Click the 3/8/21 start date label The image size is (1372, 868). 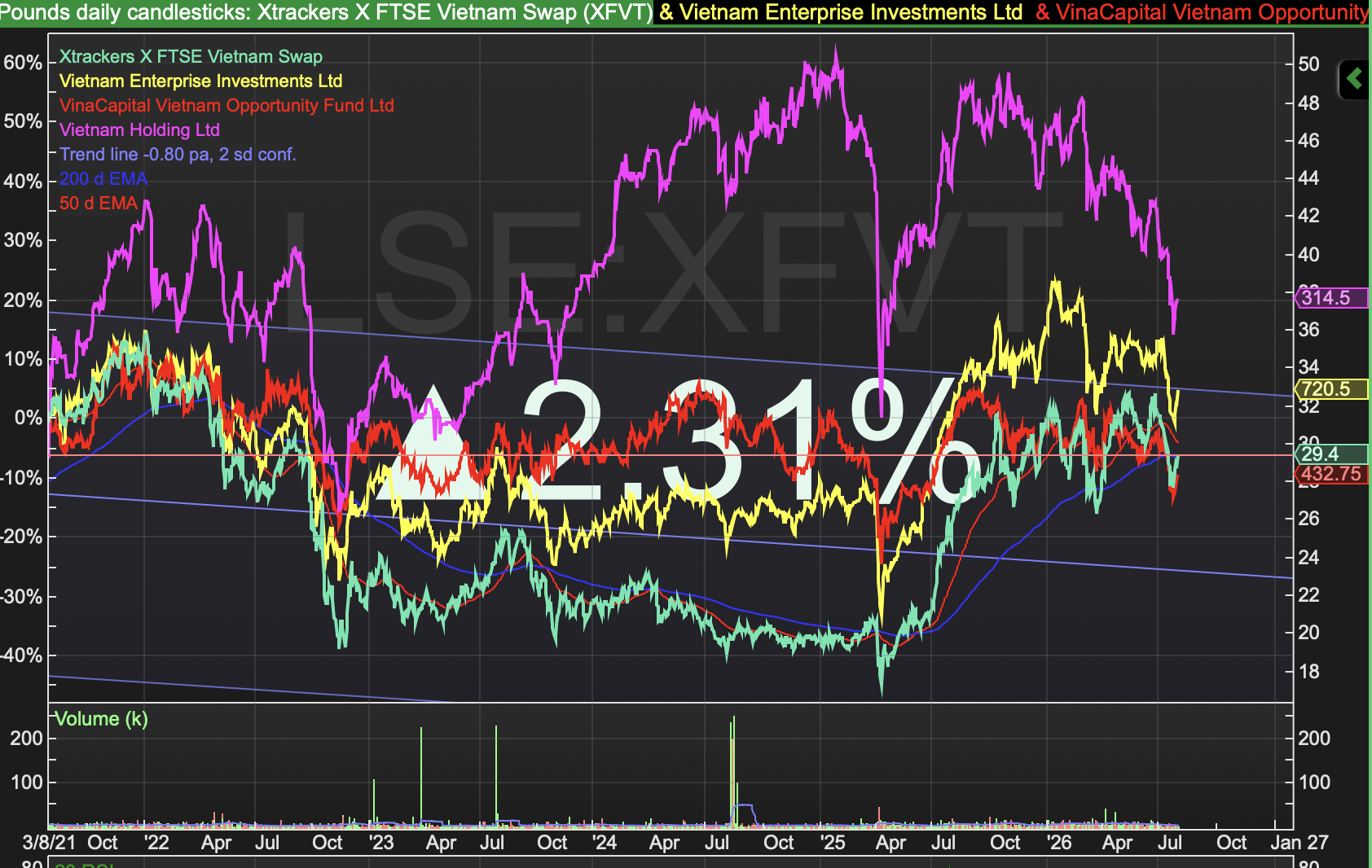49,843
